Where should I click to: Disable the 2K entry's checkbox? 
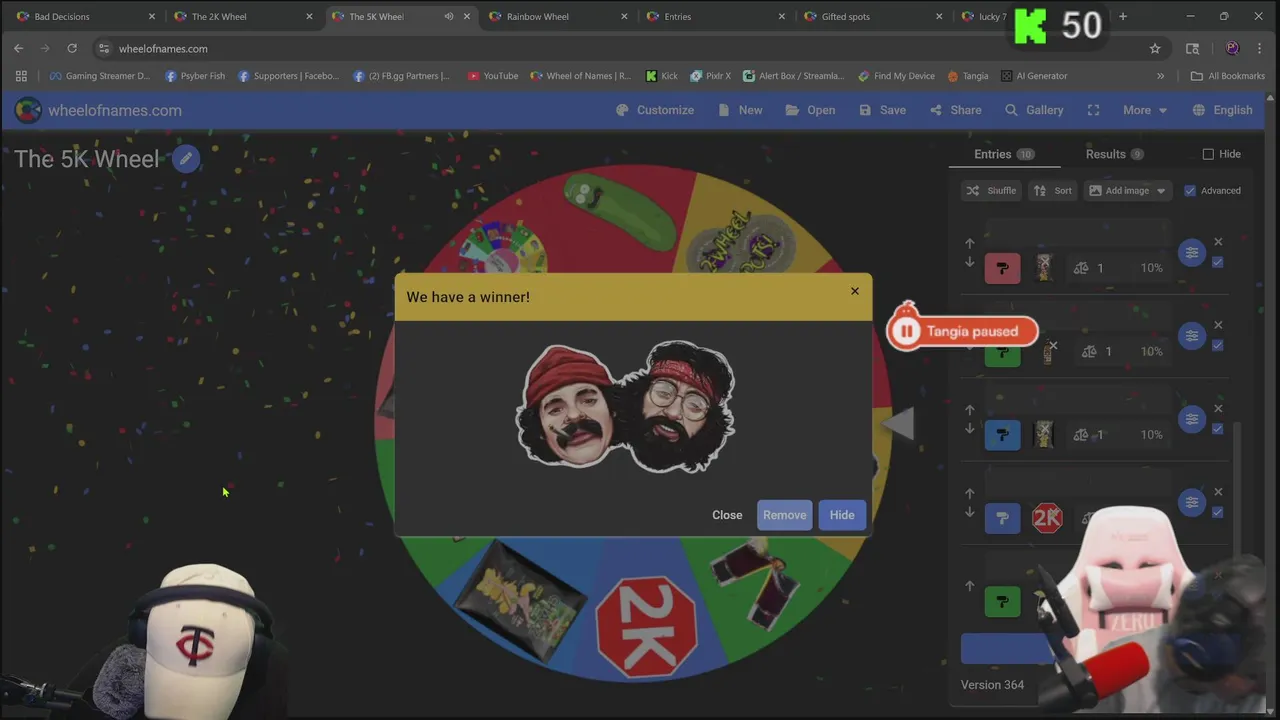coord(1217,513)
